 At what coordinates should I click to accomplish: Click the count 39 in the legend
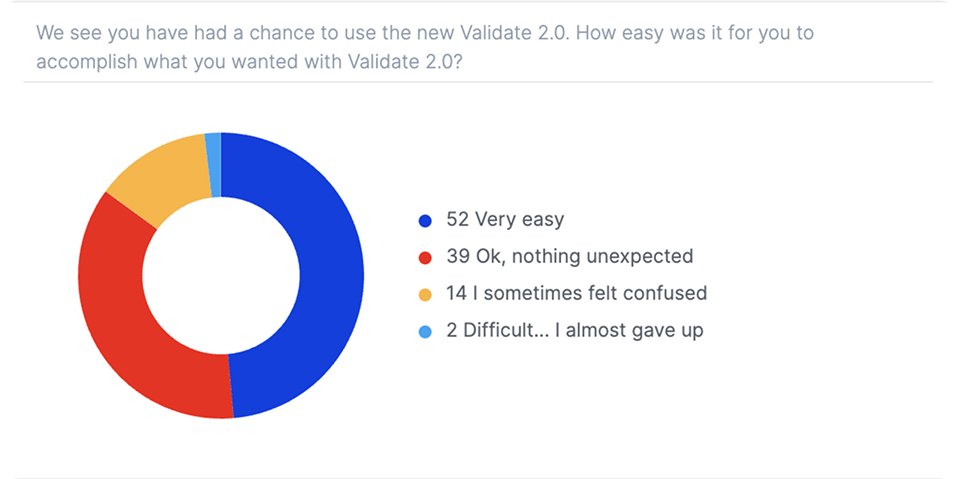tap(457, 257)
